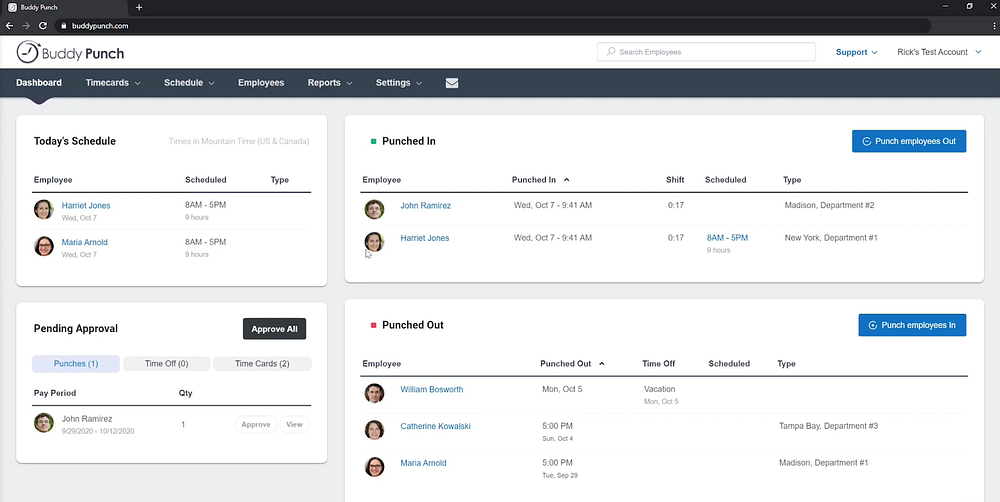The image size is (1000, 502).
Task: View John Ramirez's pending punch
Action: point(294,424)
